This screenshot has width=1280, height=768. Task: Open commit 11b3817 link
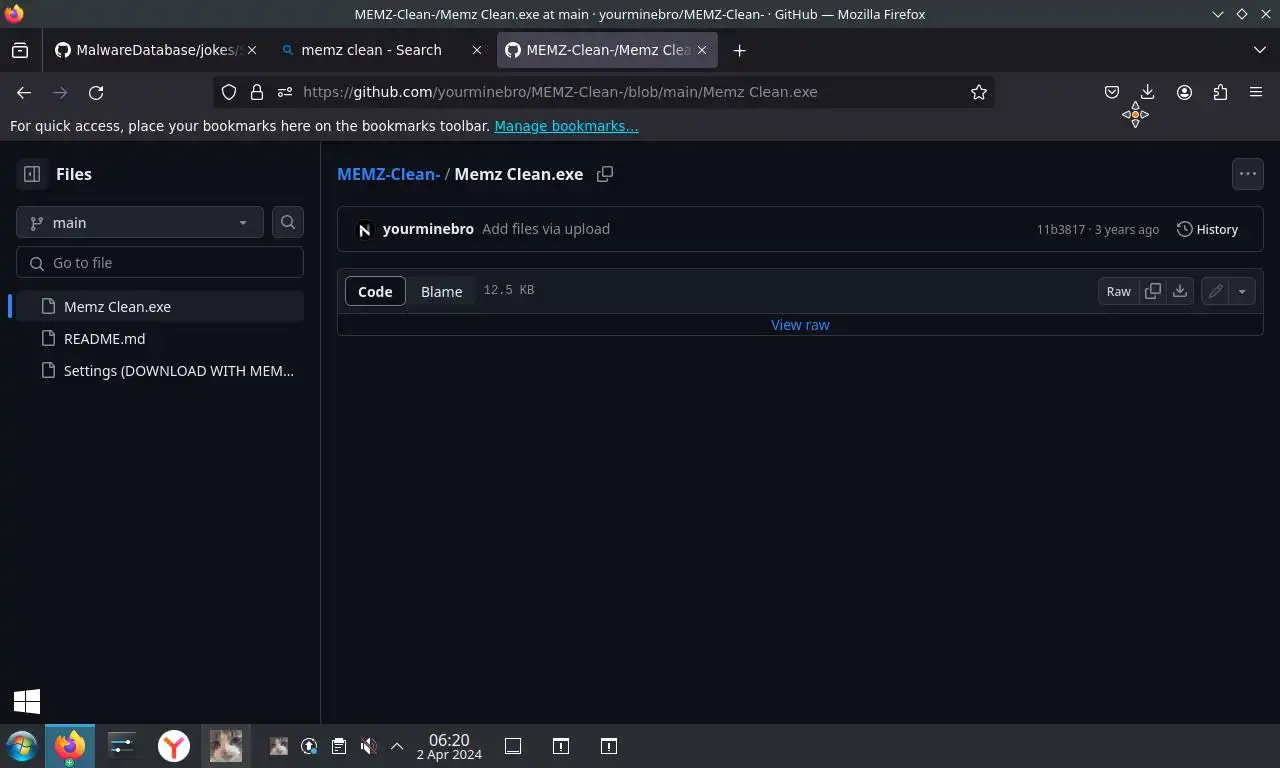click(x=1060, y=229)
